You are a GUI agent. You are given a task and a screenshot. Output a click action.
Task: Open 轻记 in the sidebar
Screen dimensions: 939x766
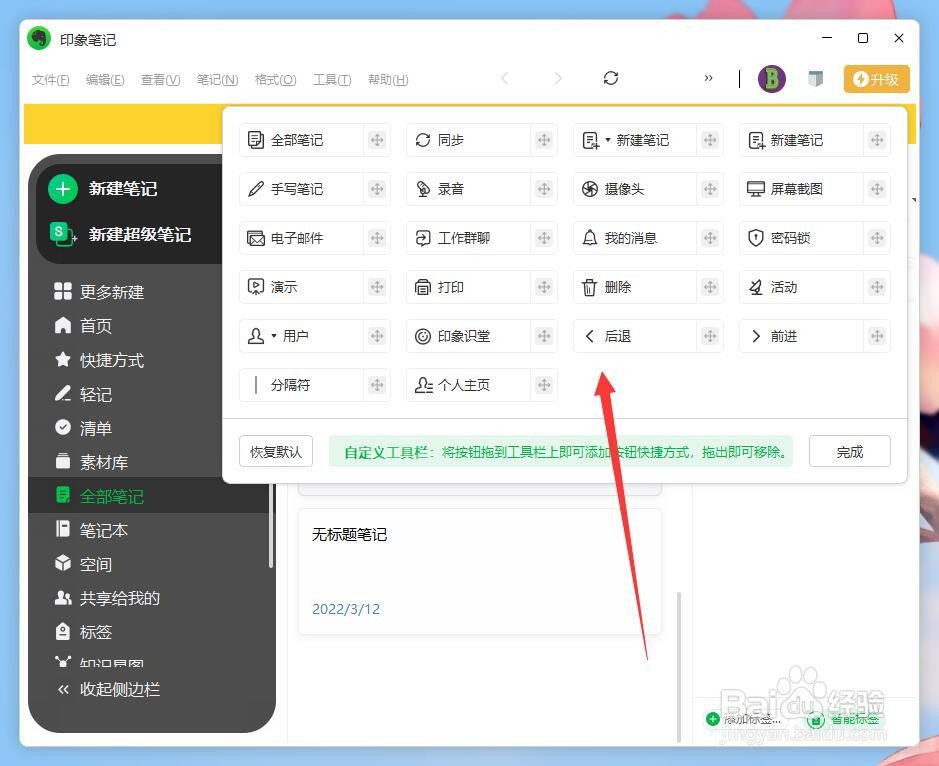[x=83, y=394]
